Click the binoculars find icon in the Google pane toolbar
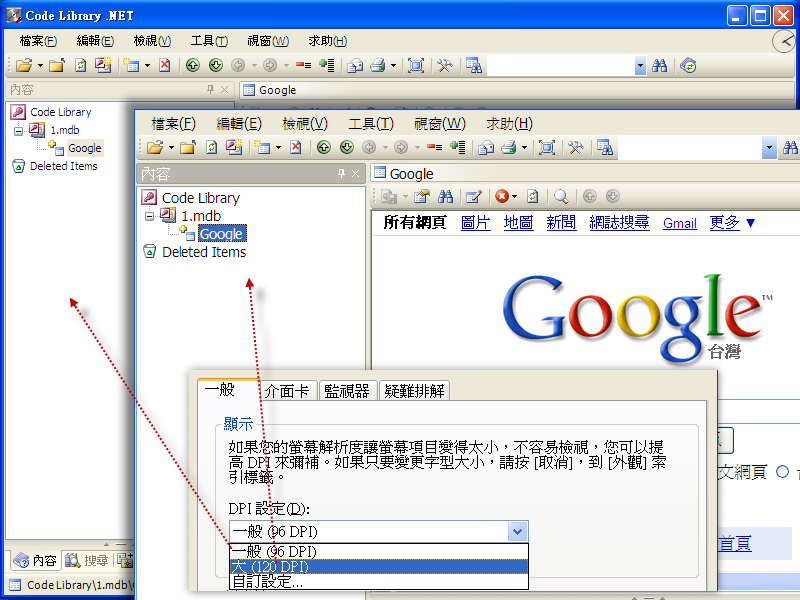Screen dimensions: 800x600 (x=445, y=196)
